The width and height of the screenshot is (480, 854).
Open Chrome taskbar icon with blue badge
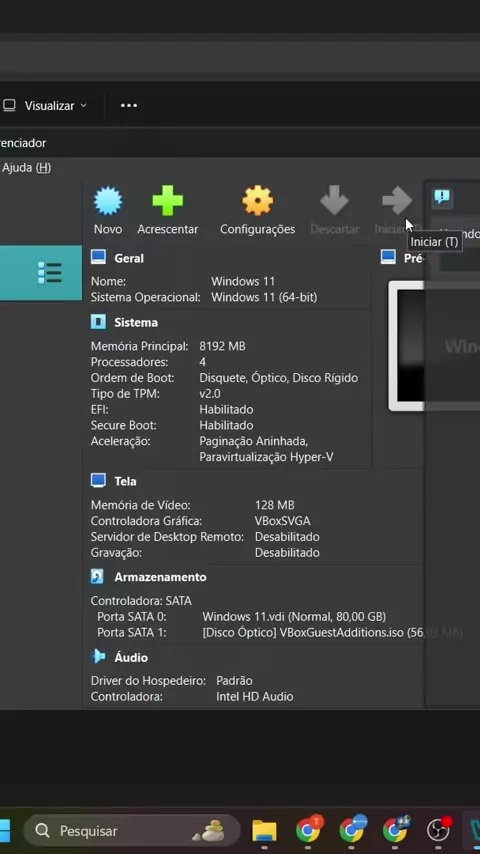[x=352, y=829]
